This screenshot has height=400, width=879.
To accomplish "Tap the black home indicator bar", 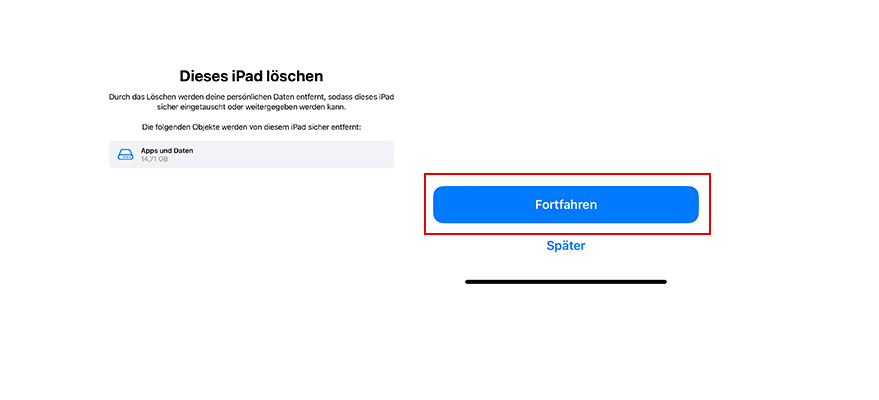I will tap(565, 282).
